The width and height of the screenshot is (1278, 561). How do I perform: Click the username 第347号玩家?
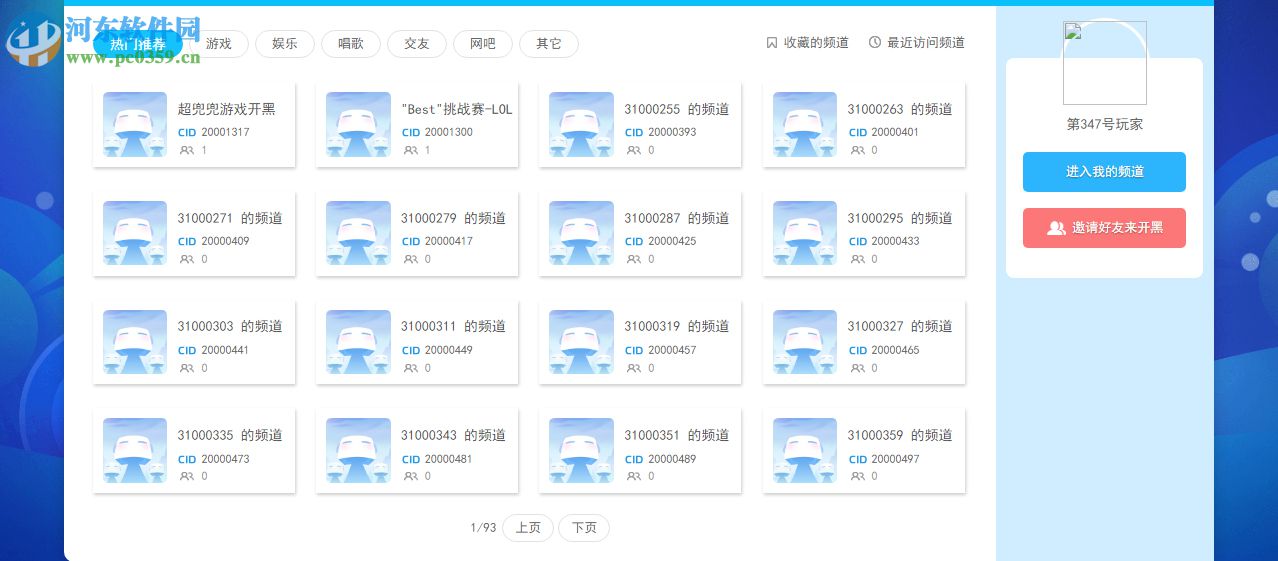pyautogui.click(x=1104, y=125)
